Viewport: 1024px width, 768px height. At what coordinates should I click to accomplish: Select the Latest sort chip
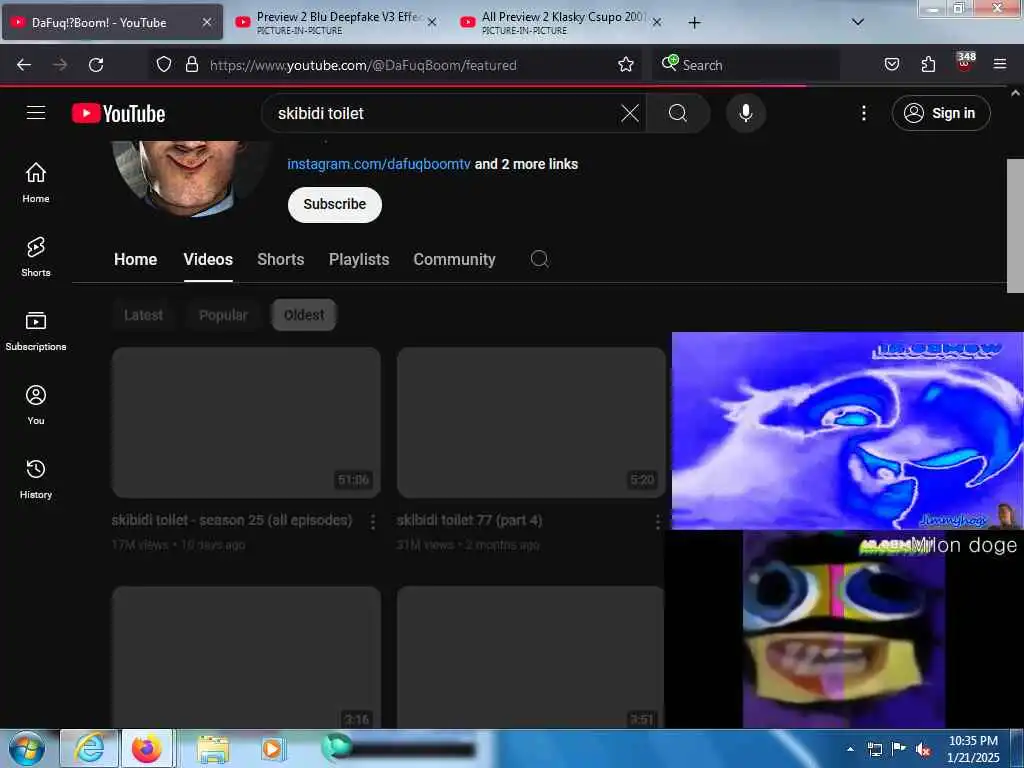143,315
